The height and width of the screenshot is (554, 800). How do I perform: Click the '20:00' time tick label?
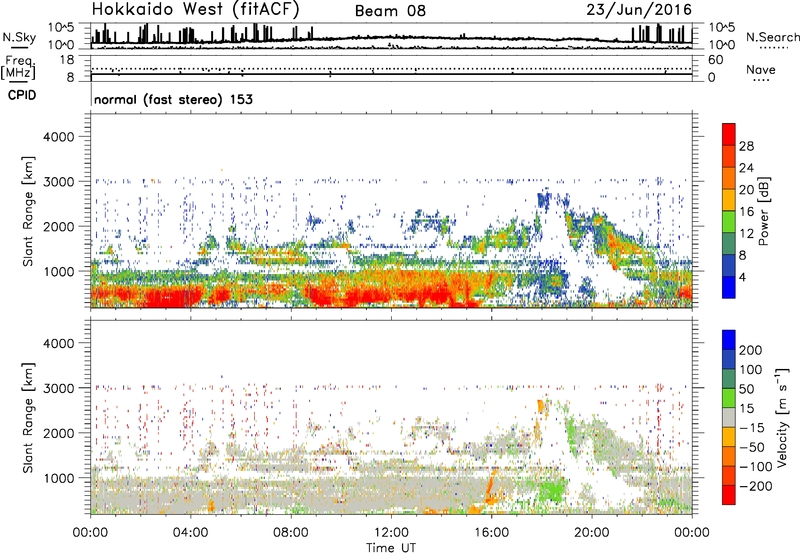coord(592,533)
